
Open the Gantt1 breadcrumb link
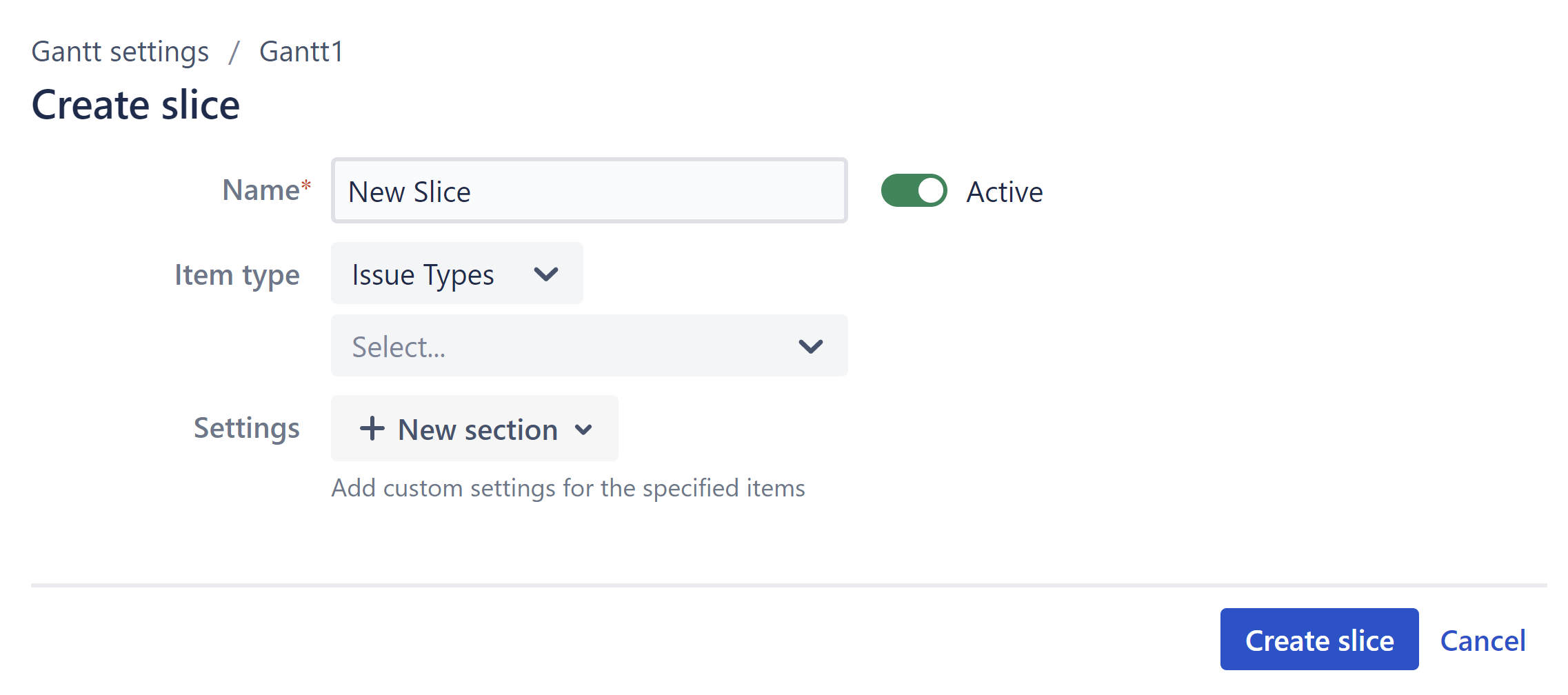301,52
